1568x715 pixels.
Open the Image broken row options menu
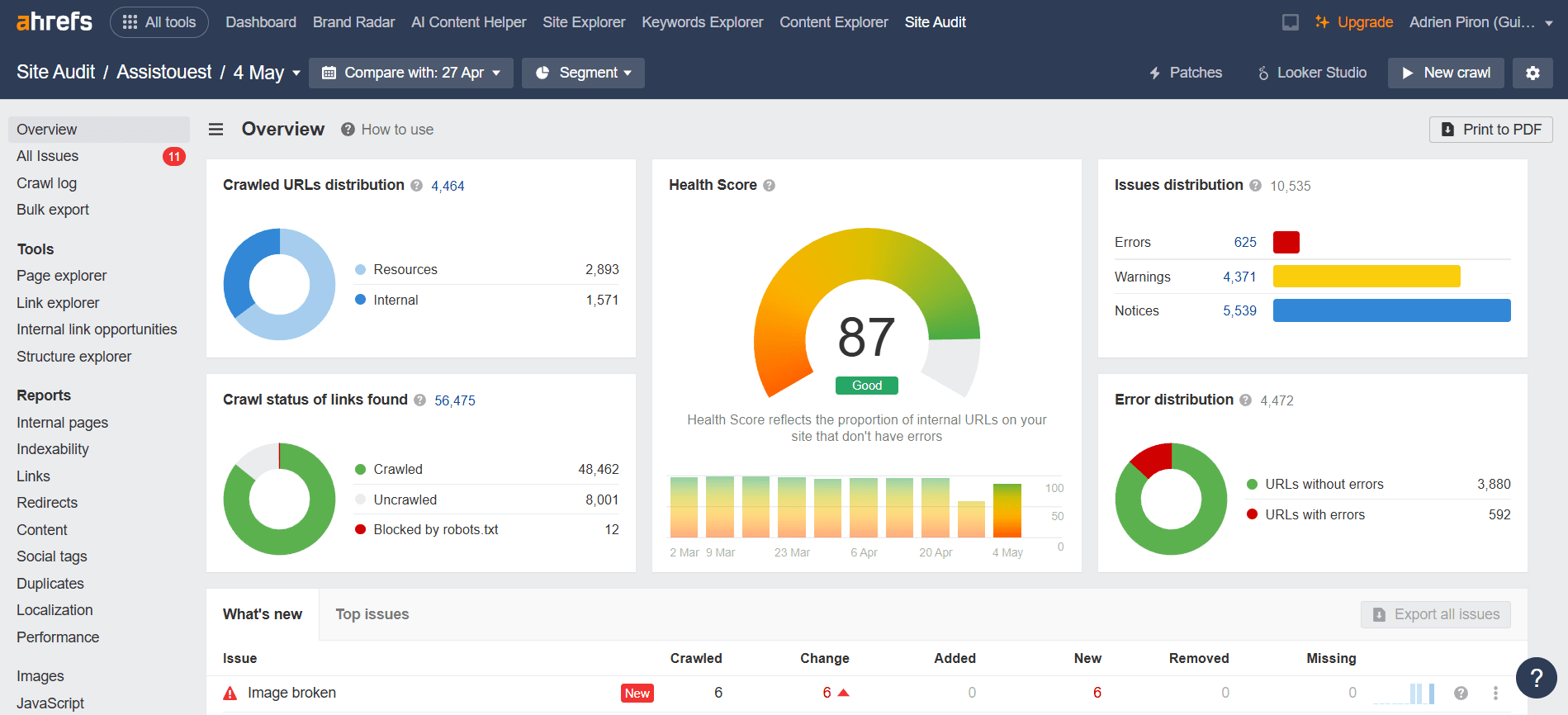1495,693
